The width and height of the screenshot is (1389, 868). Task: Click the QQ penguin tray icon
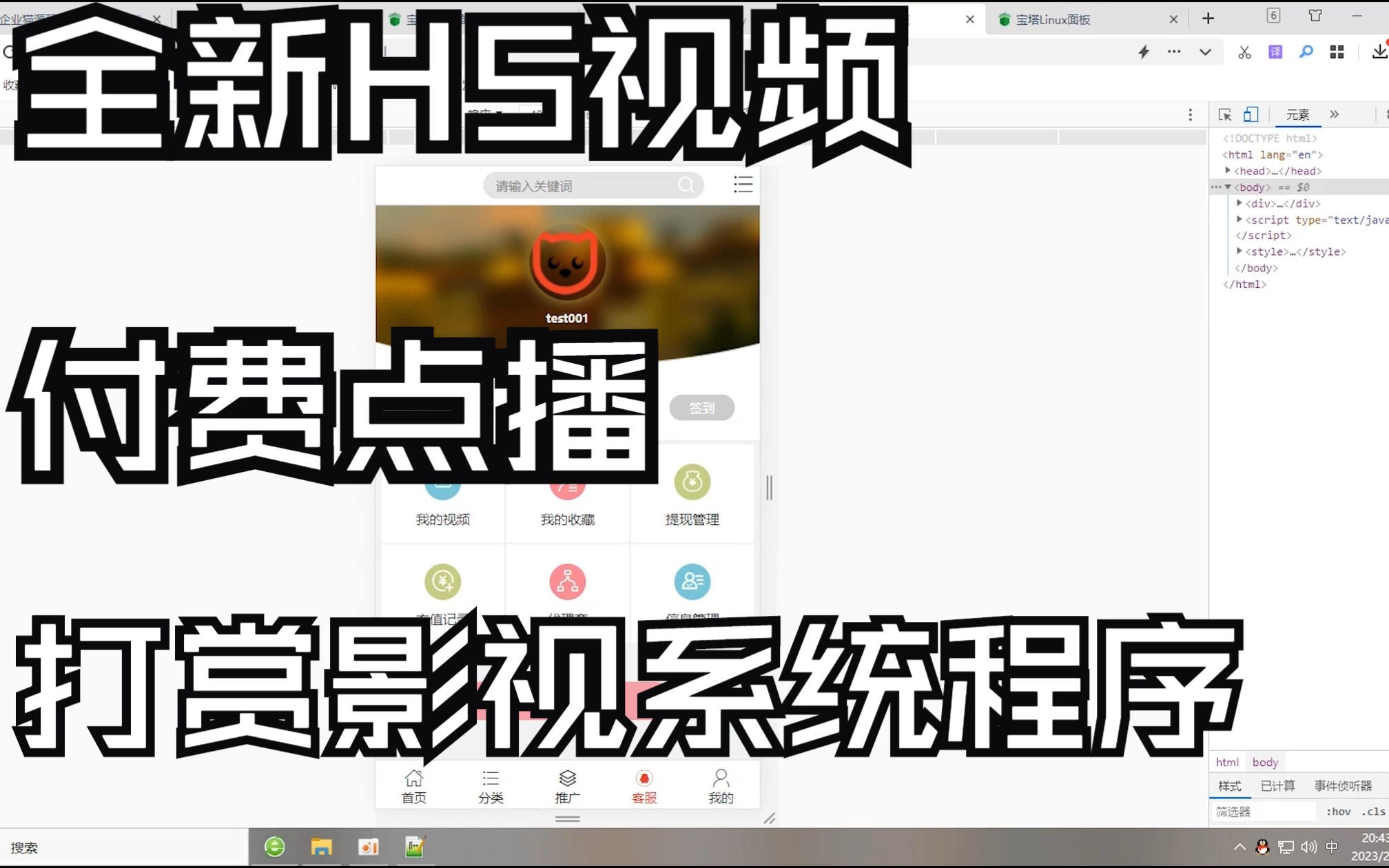(x=1262, y=847)
